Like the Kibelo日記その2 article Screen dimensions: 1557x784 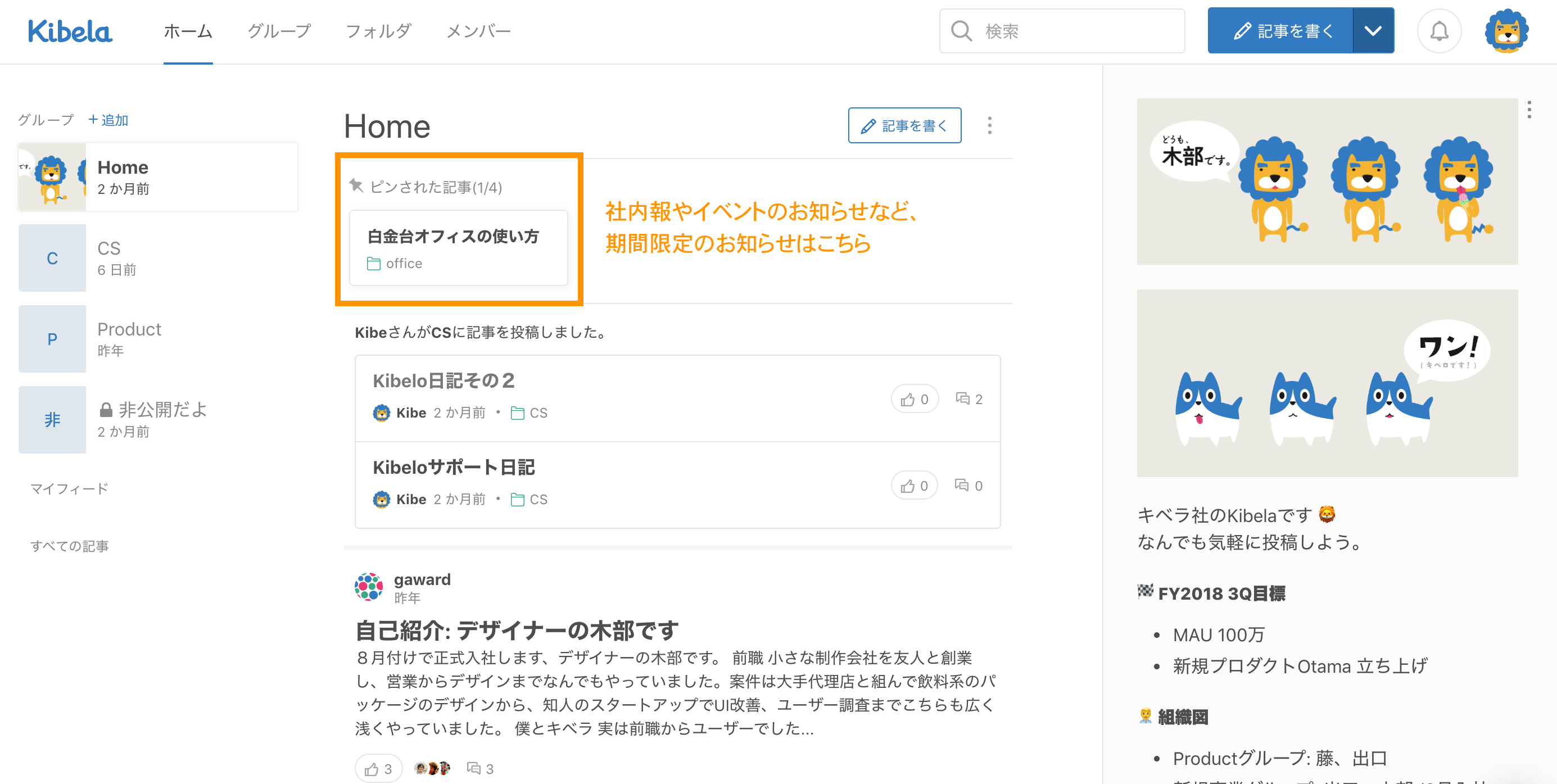[x=914, y=399]
